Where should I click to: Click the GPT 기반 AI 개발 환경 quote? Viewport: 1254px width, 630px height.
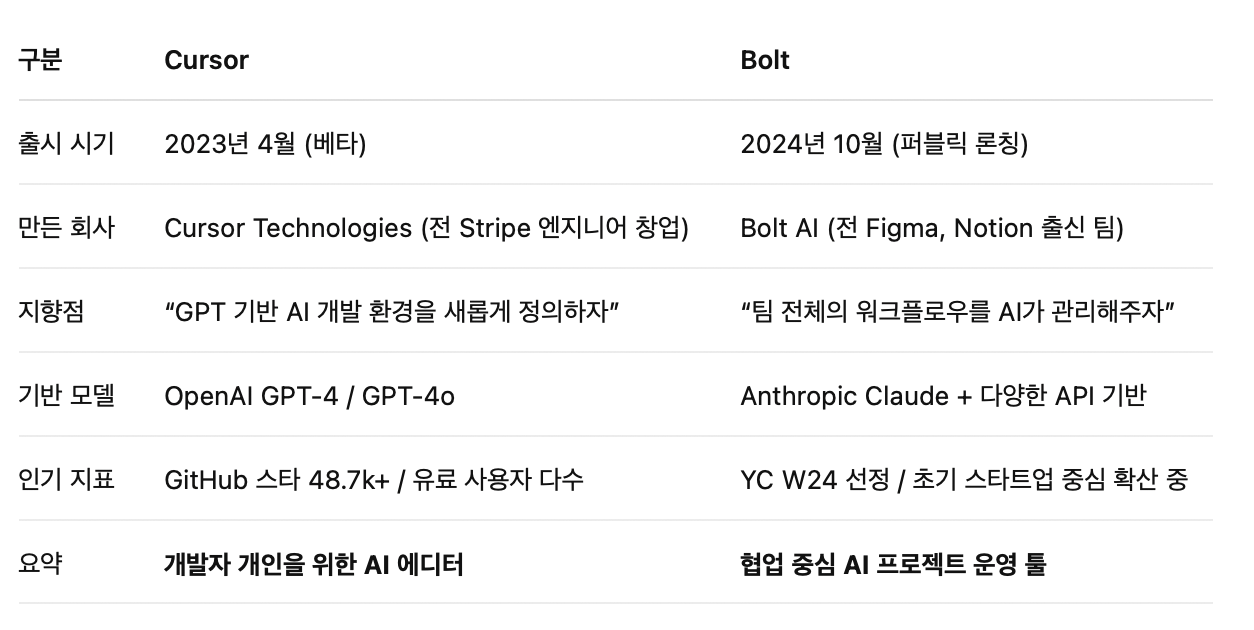click(x=392, y=312)
